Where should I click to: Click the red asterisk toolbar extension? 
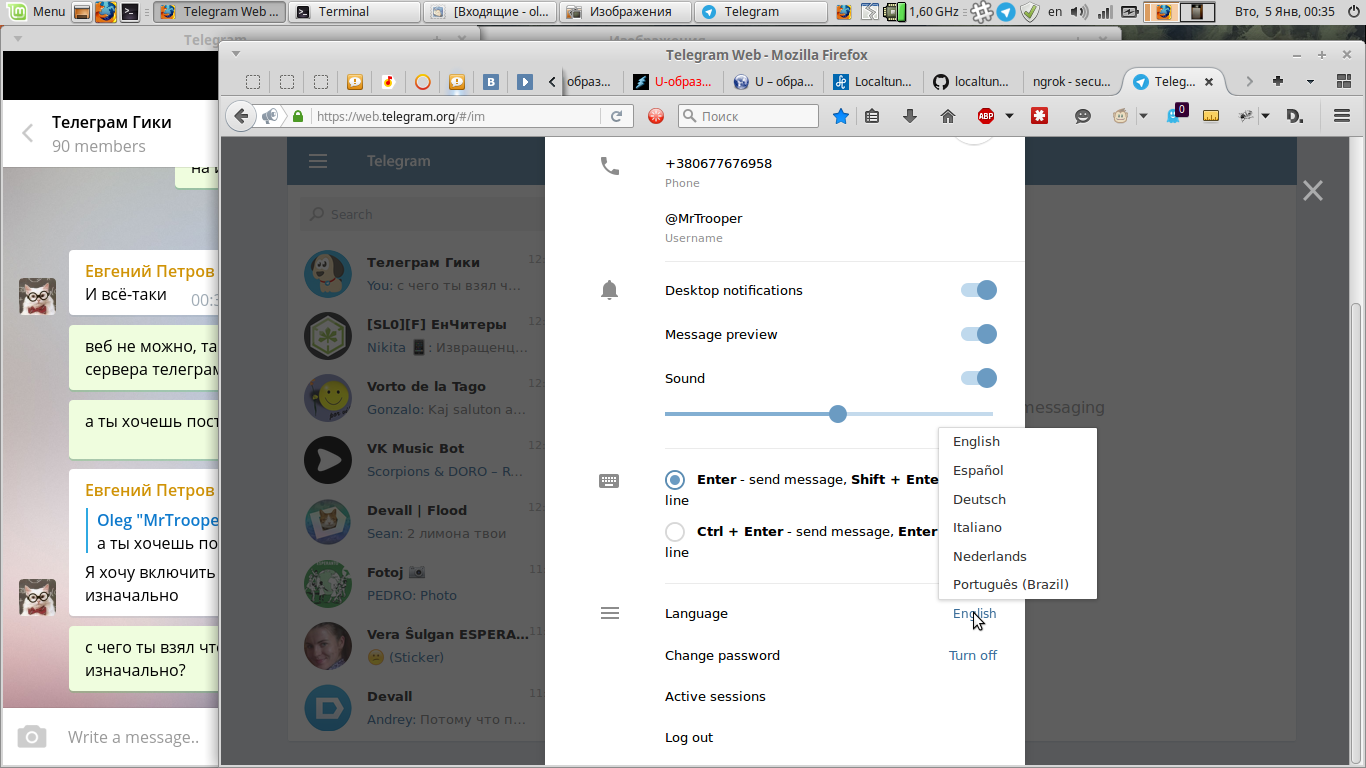point(1039,116)
